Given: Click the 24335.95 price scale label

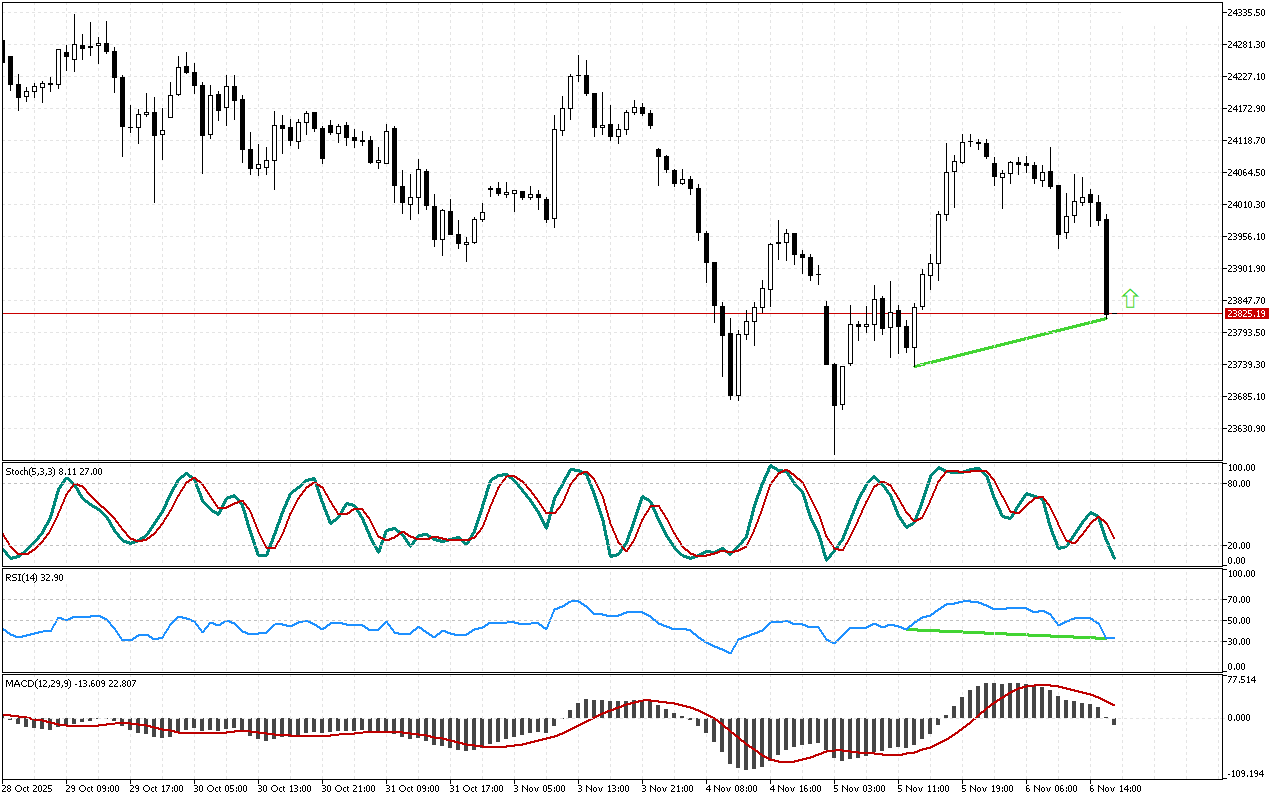Looking at the screenshot, I should point(1246,12).
